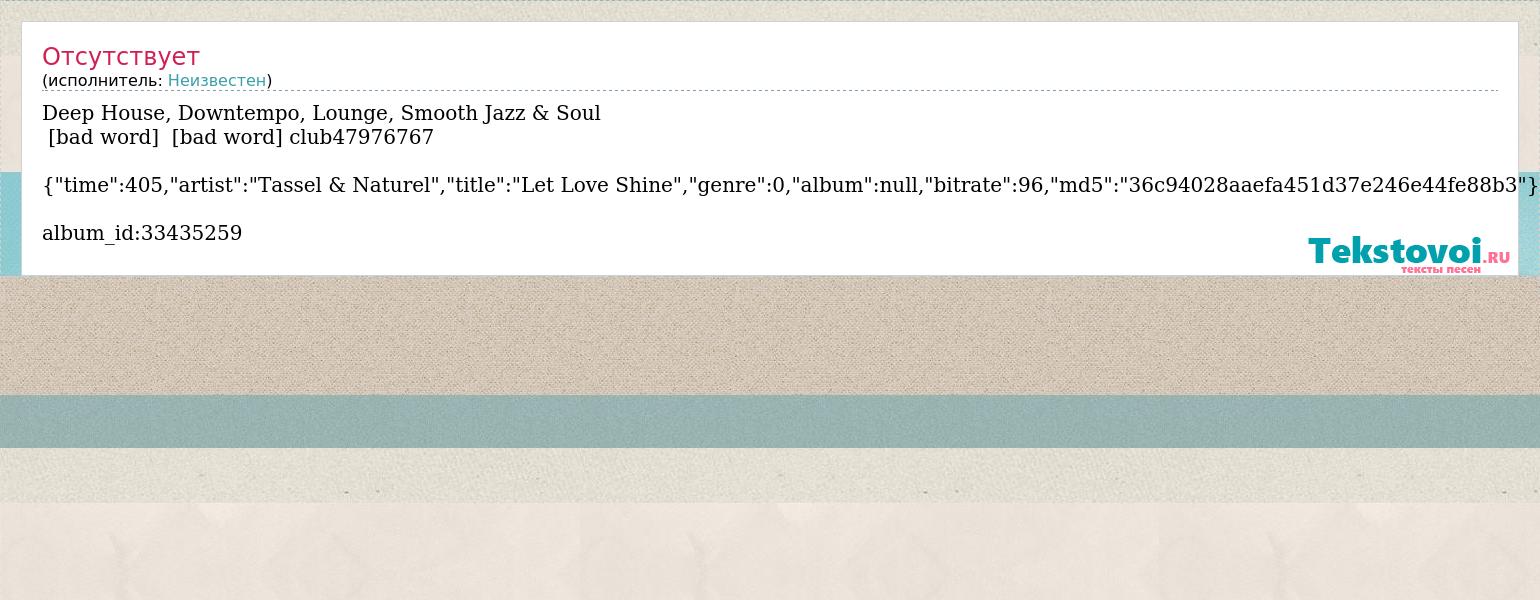Click the teal background band below content
The width and height of the screenshot is (1540, 600).
770,421
